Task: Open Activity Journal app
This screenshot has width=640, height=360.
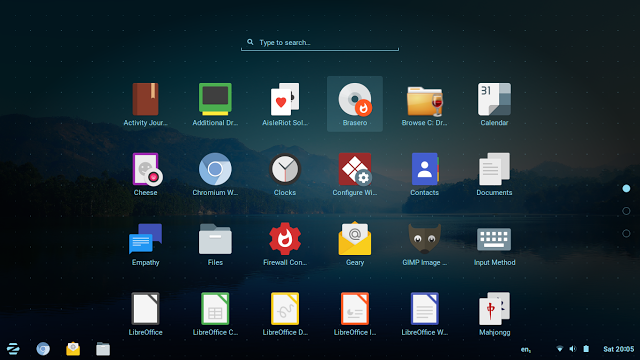Action: pos(145,104)
